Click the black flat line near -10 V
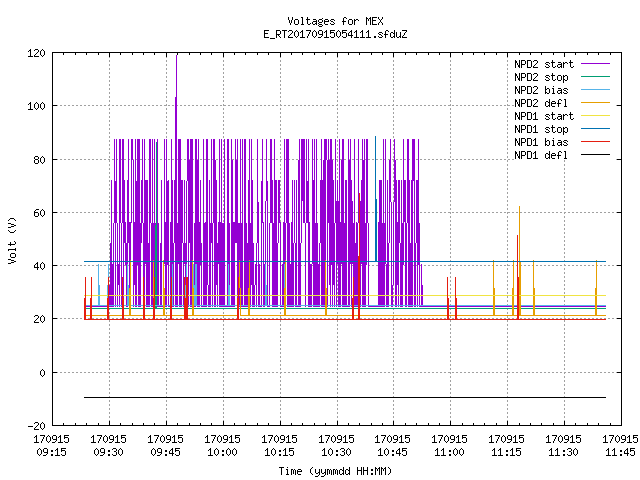Viewport: 640px width, 480px height. tap(345, 397)
